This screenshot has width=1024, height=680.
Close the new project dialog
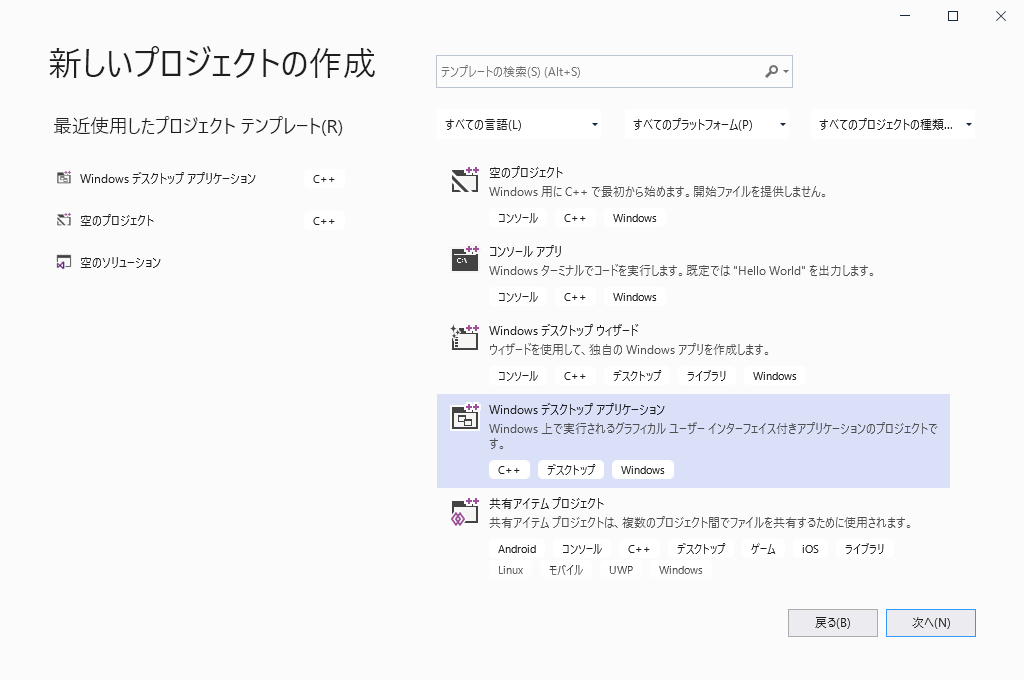click(1000, 16)
